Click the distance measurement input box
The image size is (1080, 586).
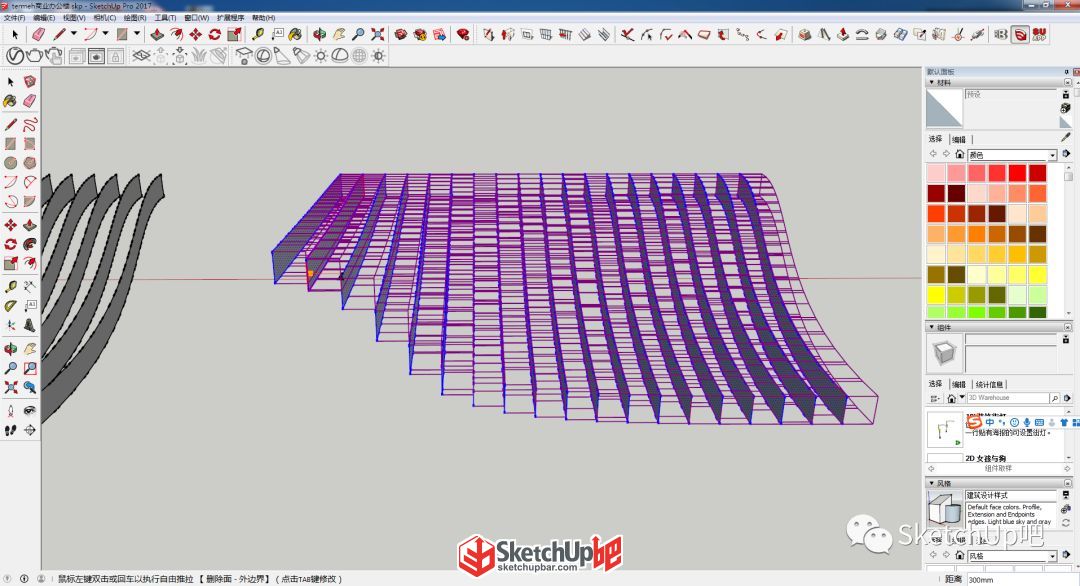tap(1023, 580)
